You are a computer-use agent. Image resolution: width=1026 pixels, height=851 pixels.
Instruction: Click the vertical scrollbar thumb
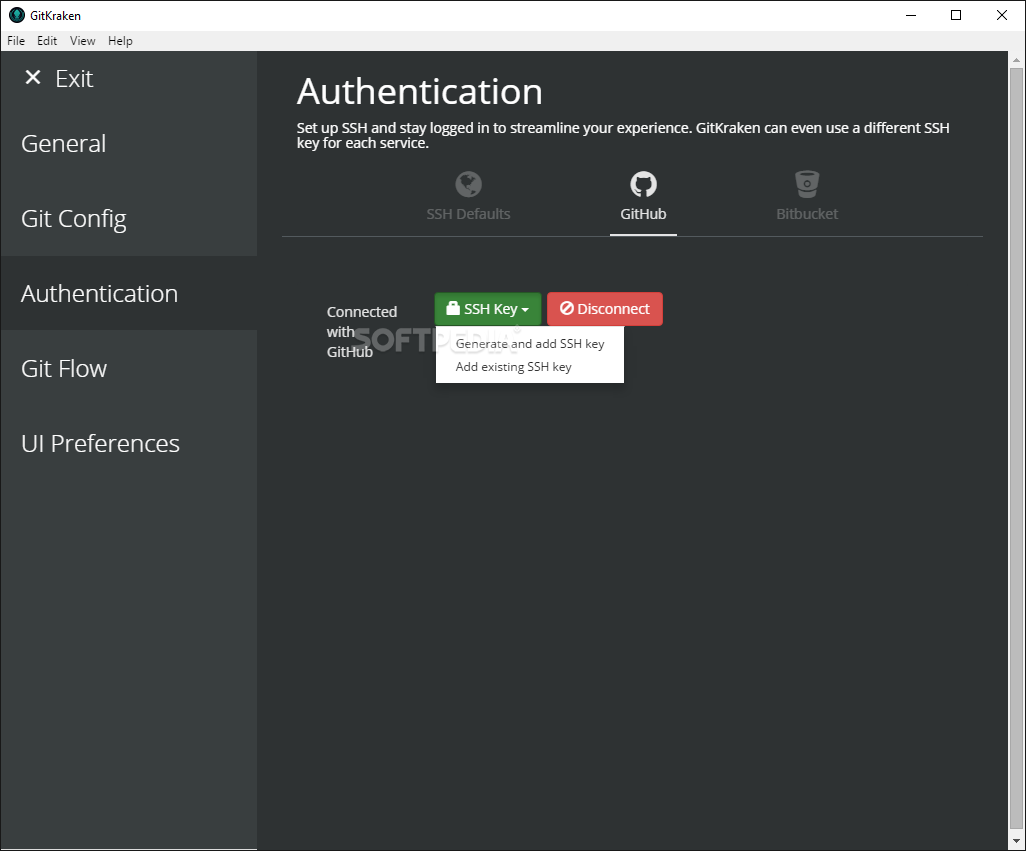(x=1016, y=449)
